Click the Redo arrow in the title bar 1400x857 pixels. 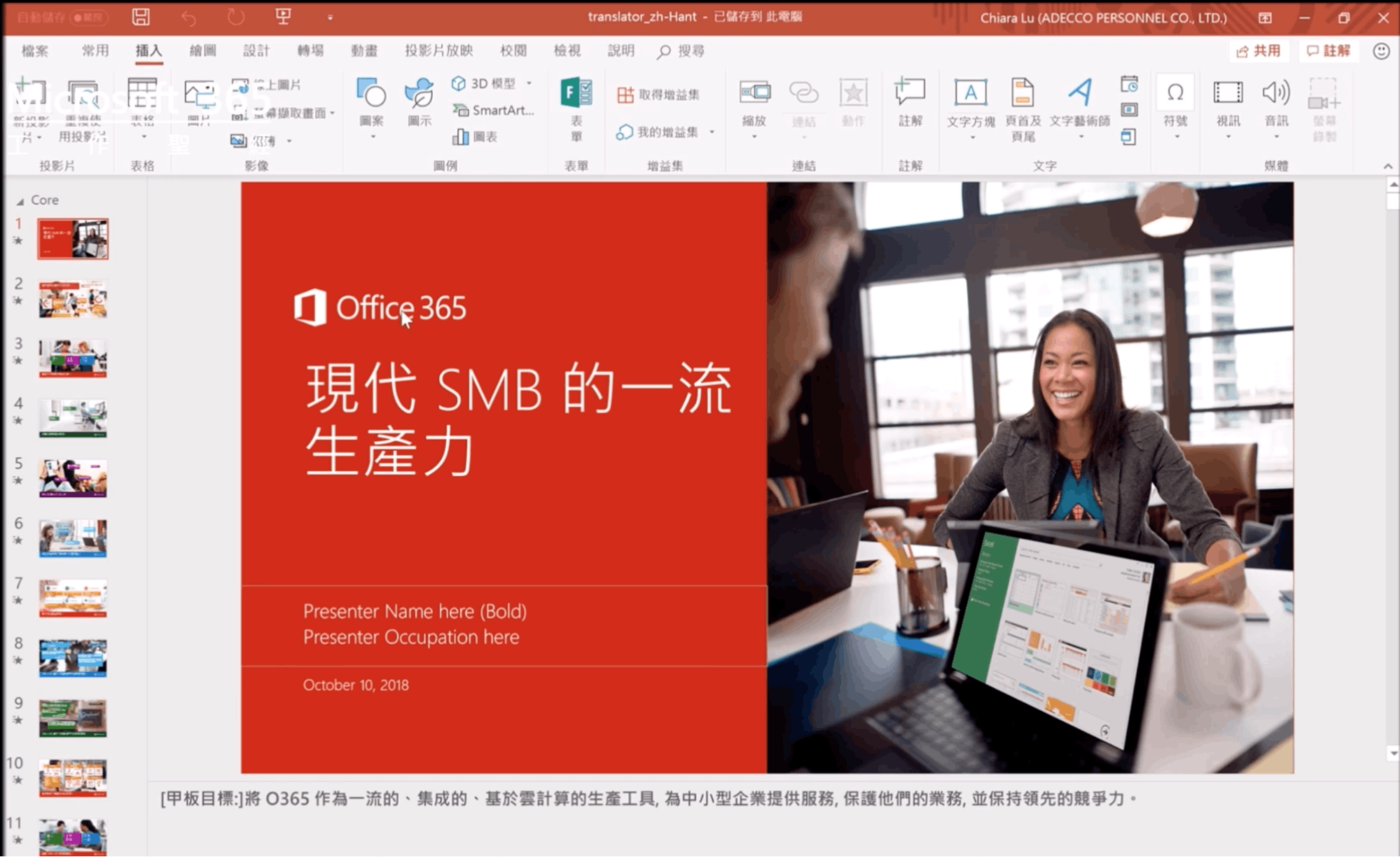(235, 17)
